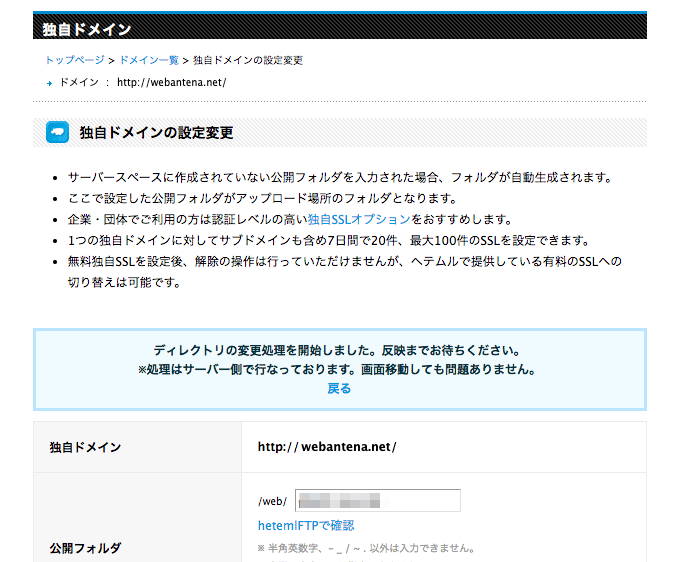
Task: Select the bullet about サーバースペース folder auto-creation
Action: click(x=340, y=177)
